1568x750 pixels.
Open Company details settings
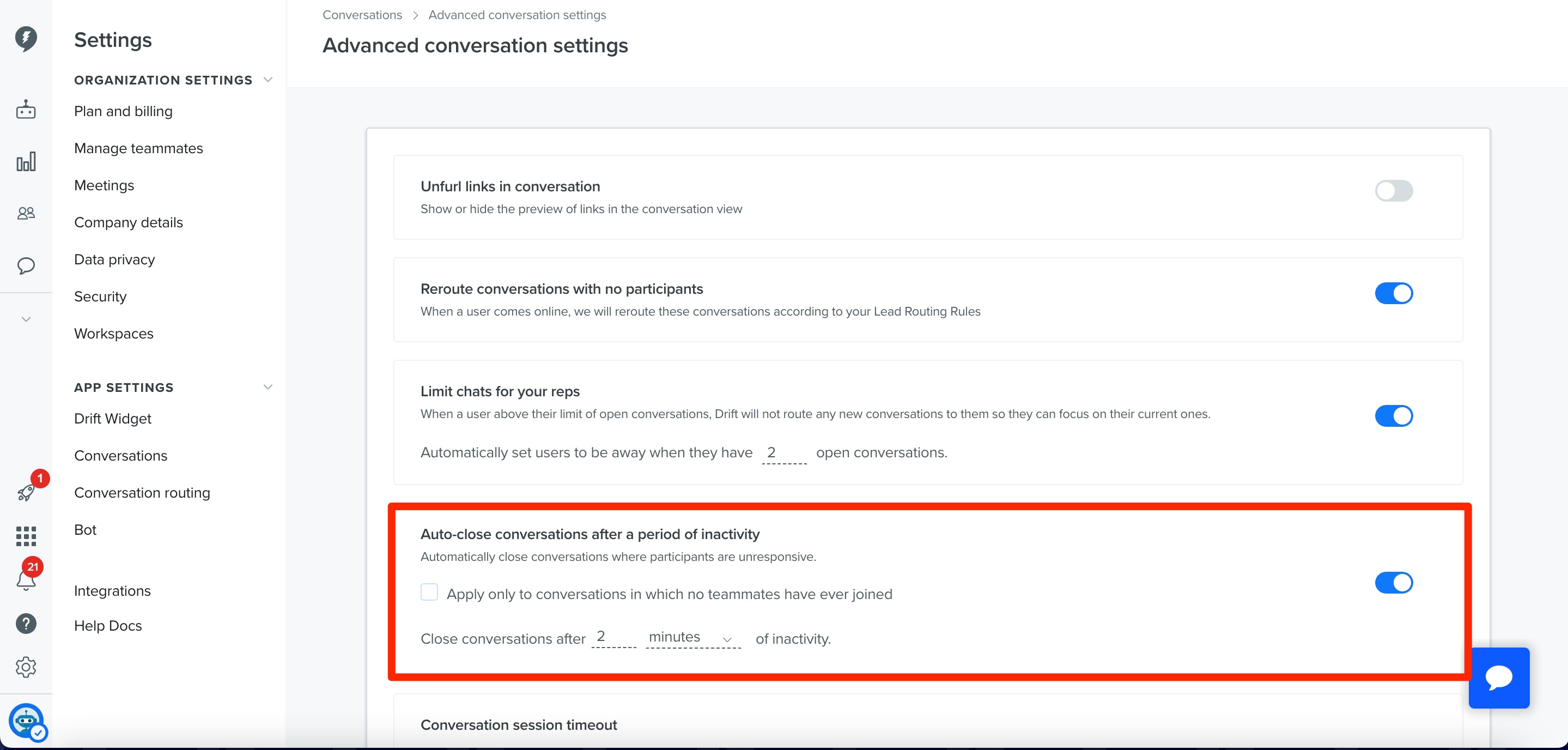[129, 223]
